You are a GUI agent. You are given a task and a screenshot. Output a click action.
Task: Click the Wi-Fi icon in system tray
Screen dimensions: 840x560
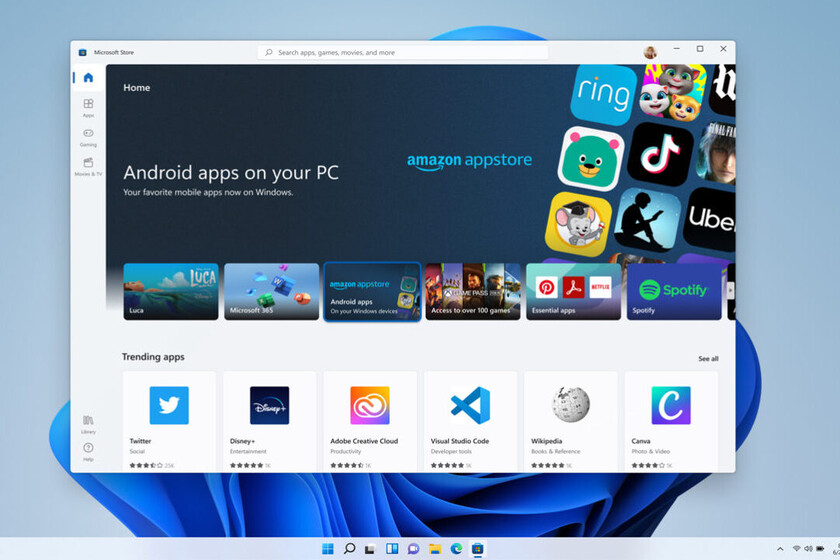coord(797,549)
